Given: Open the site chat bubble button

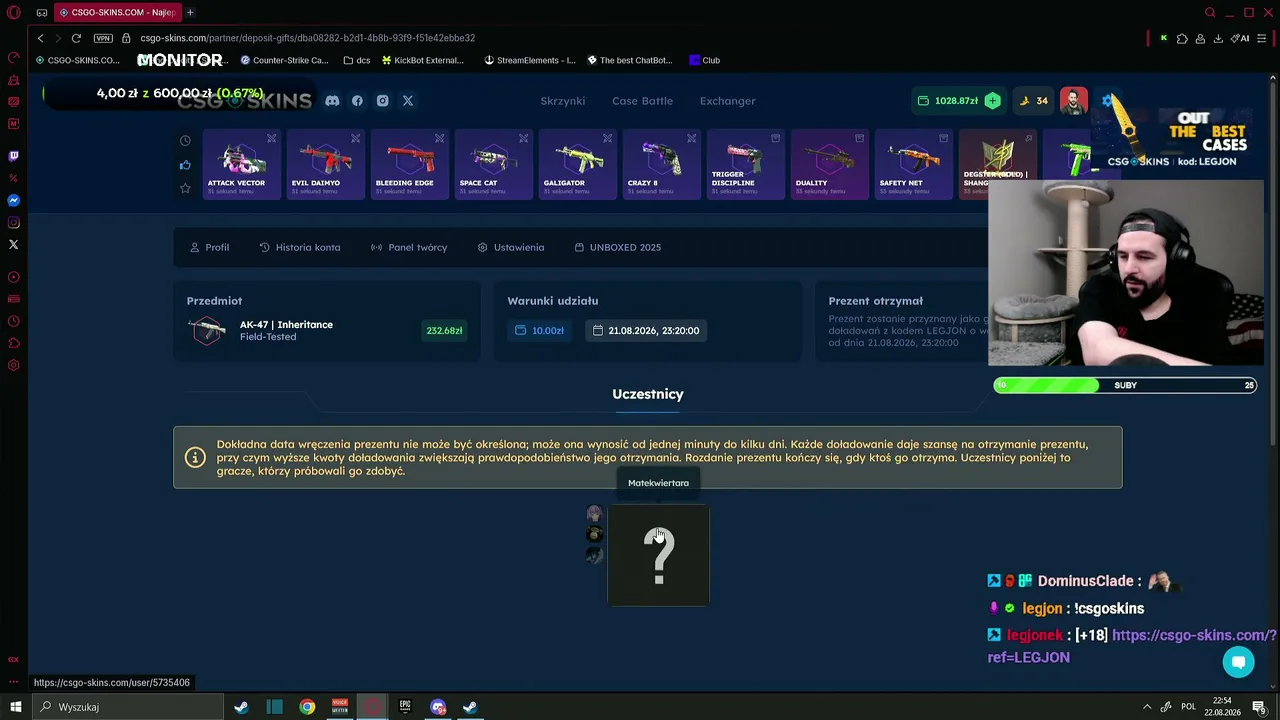Looking at the screenshot, I should tap(1238, 662).
